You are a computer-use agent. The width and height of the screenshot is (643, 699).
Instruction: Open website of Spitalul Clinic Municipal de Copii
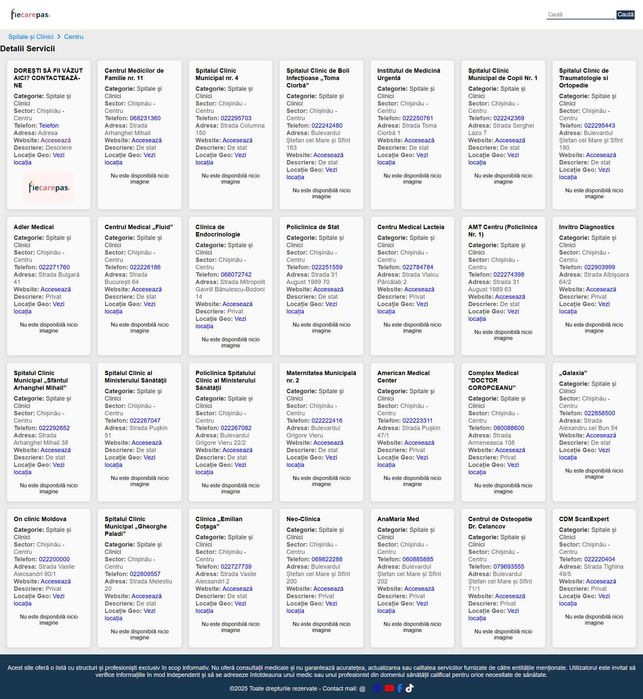point(510,140)
